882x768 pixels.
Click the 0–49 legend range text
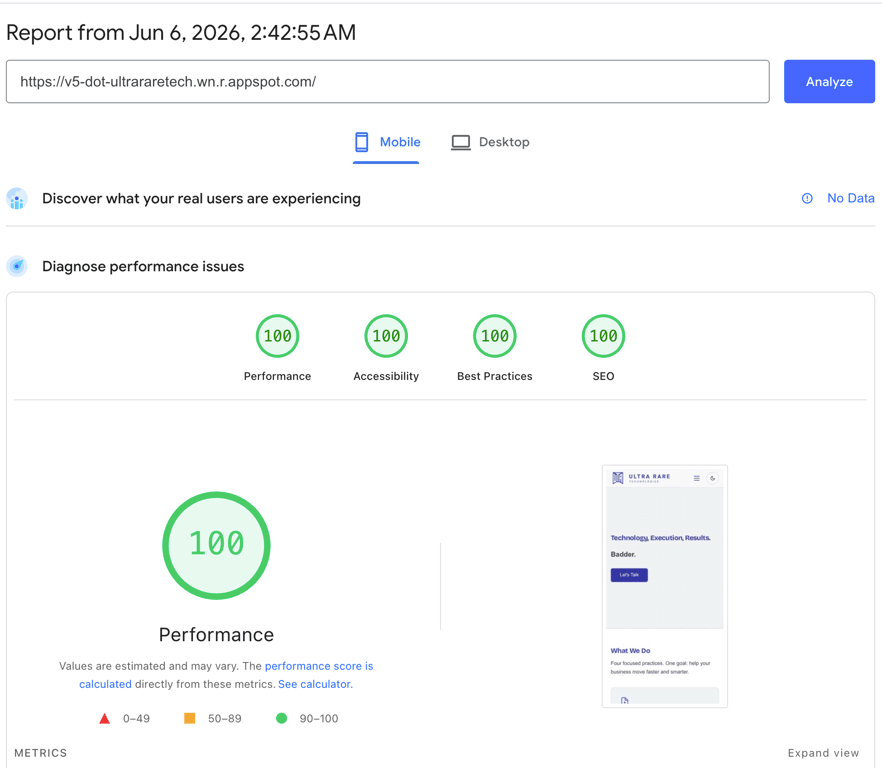[x=136, y=718]
